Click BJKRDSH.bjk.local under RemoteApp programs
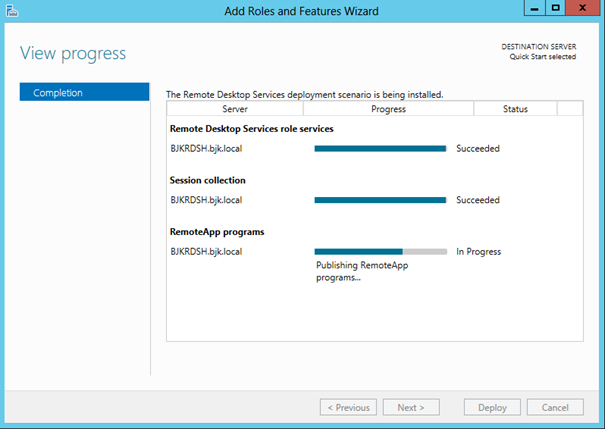The height and width of the screenshot is (429, 605). click(206, 252)
